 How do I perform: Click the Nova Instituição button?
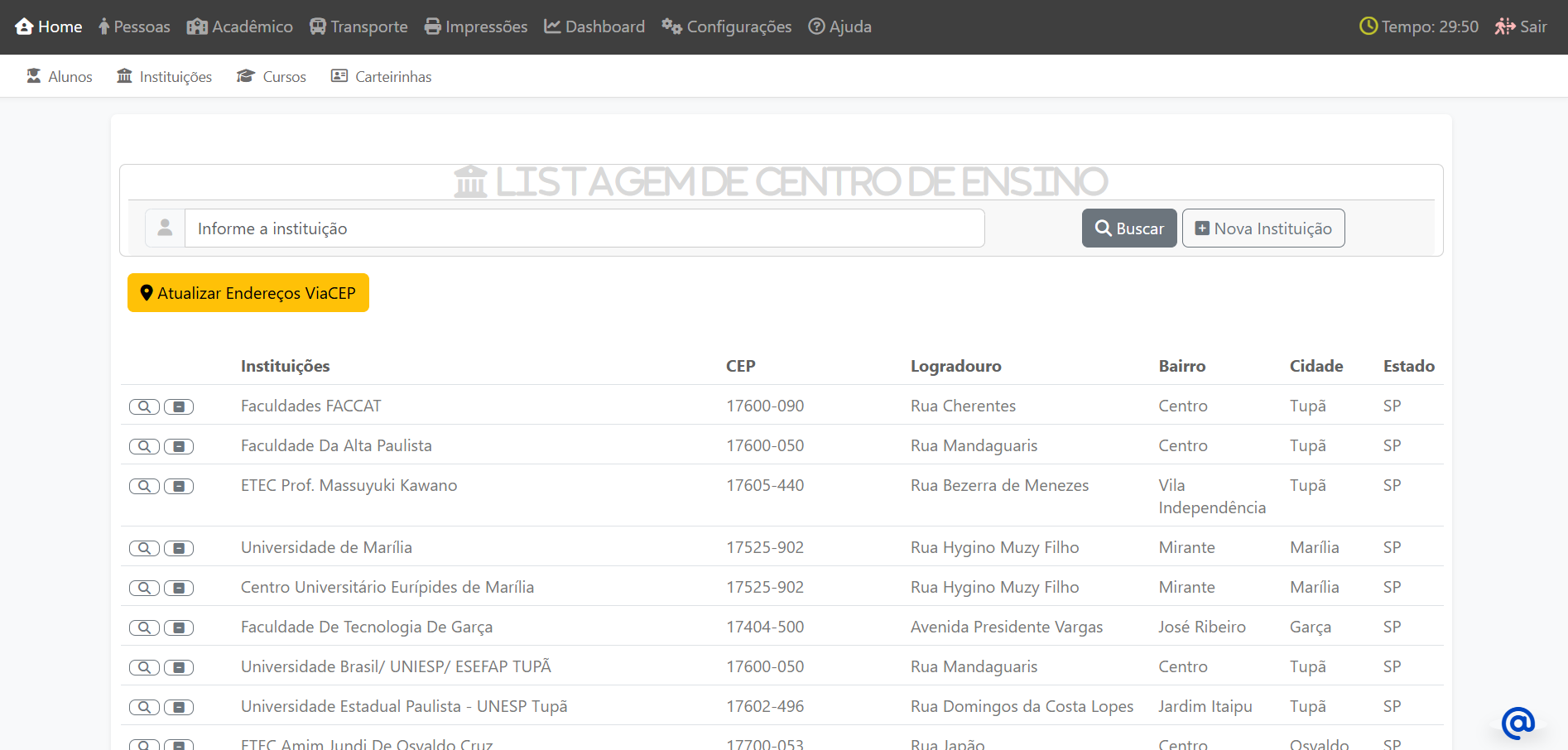tap(1263, 228)
